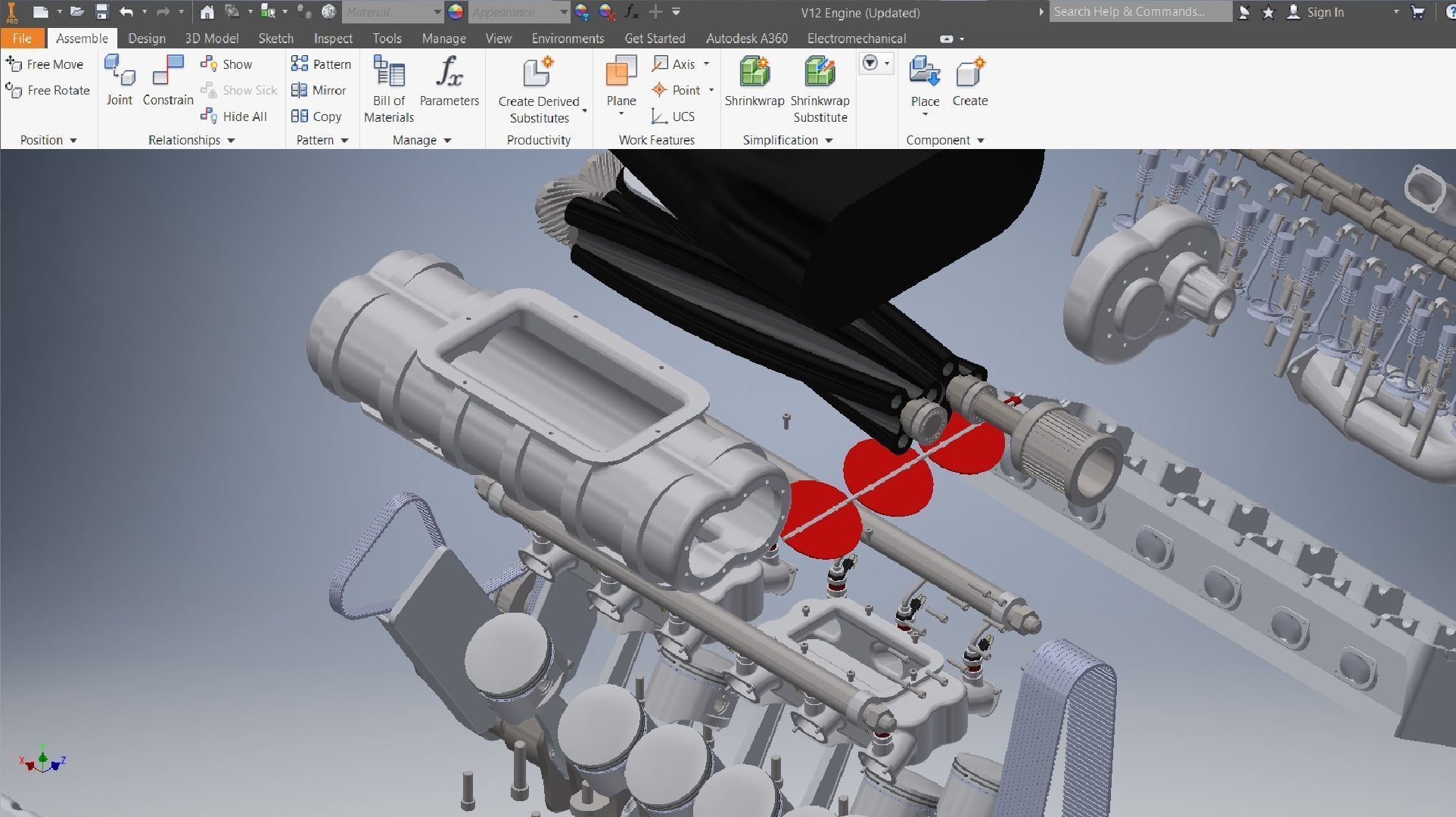Open the Electromechanical tab
Image resolution: width=1456 pixels, height=817 pixels.
[856, 38]
